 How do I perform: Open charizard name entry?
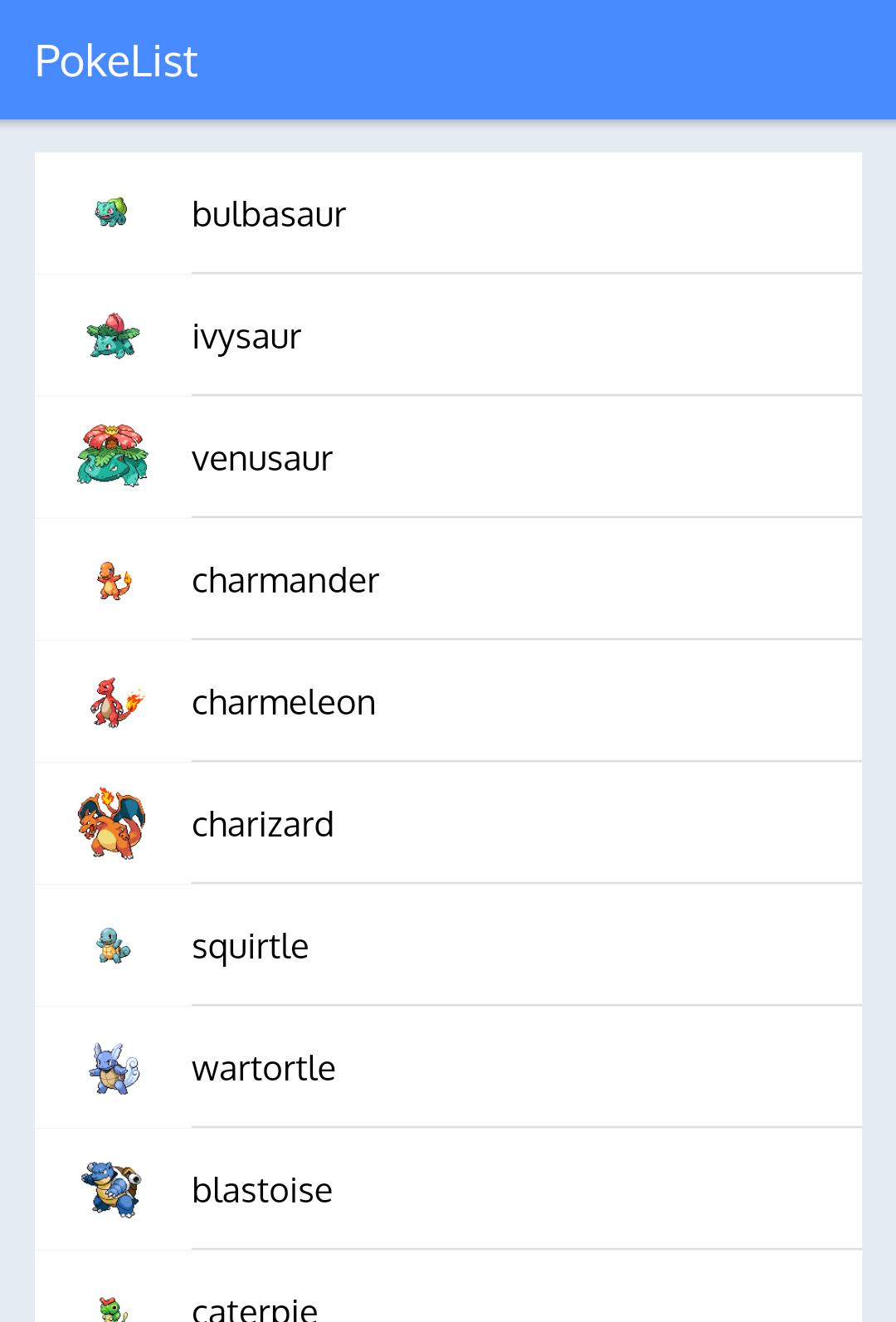(x=263, y=824)
